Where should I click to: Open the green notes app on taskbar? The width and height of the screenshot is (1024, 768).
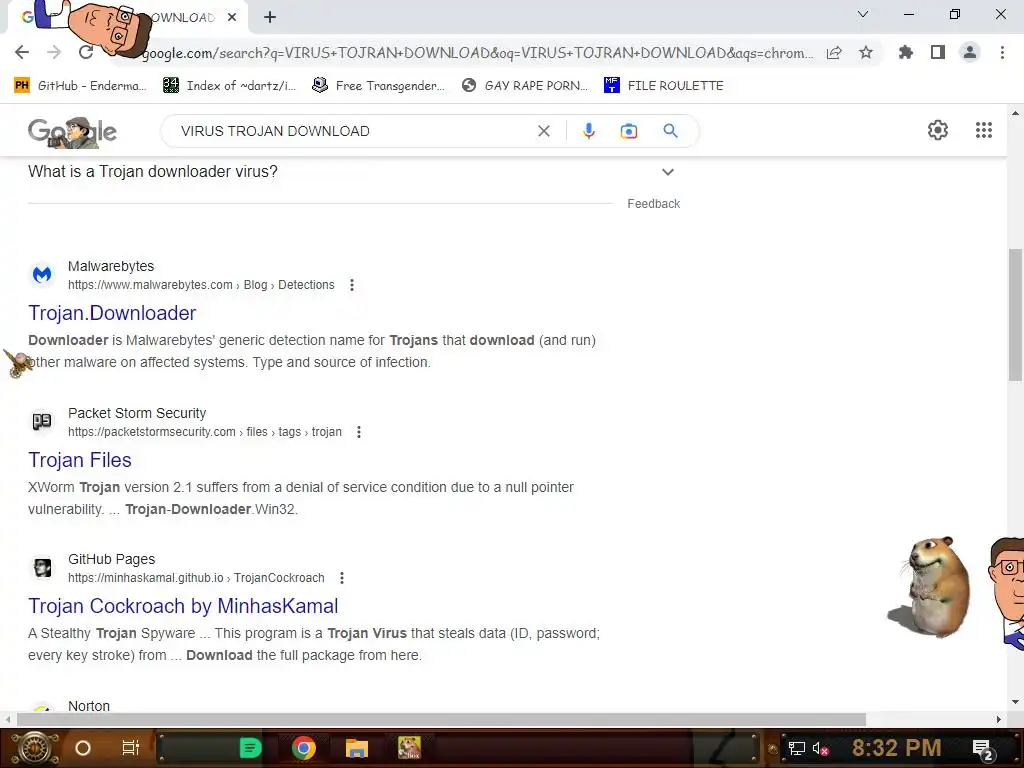click(250, 748)
